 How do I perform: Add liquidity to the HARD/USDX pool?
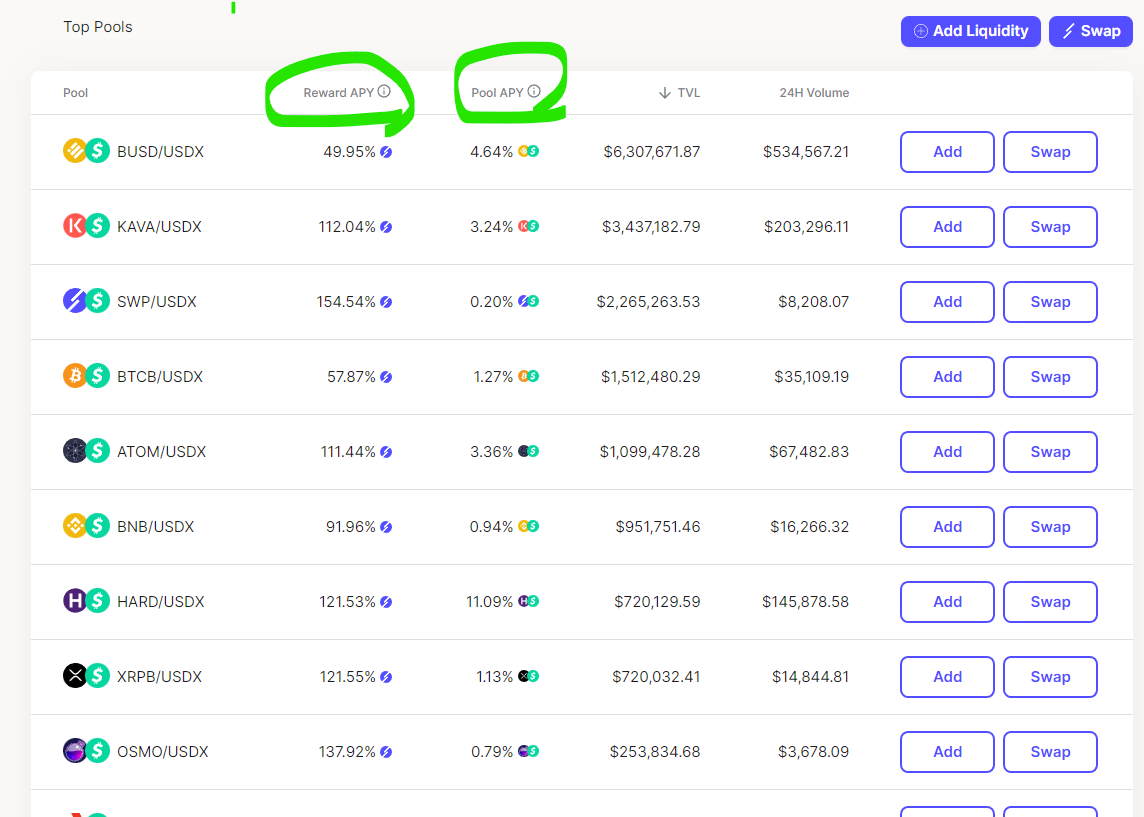click(x=947, y=602)
